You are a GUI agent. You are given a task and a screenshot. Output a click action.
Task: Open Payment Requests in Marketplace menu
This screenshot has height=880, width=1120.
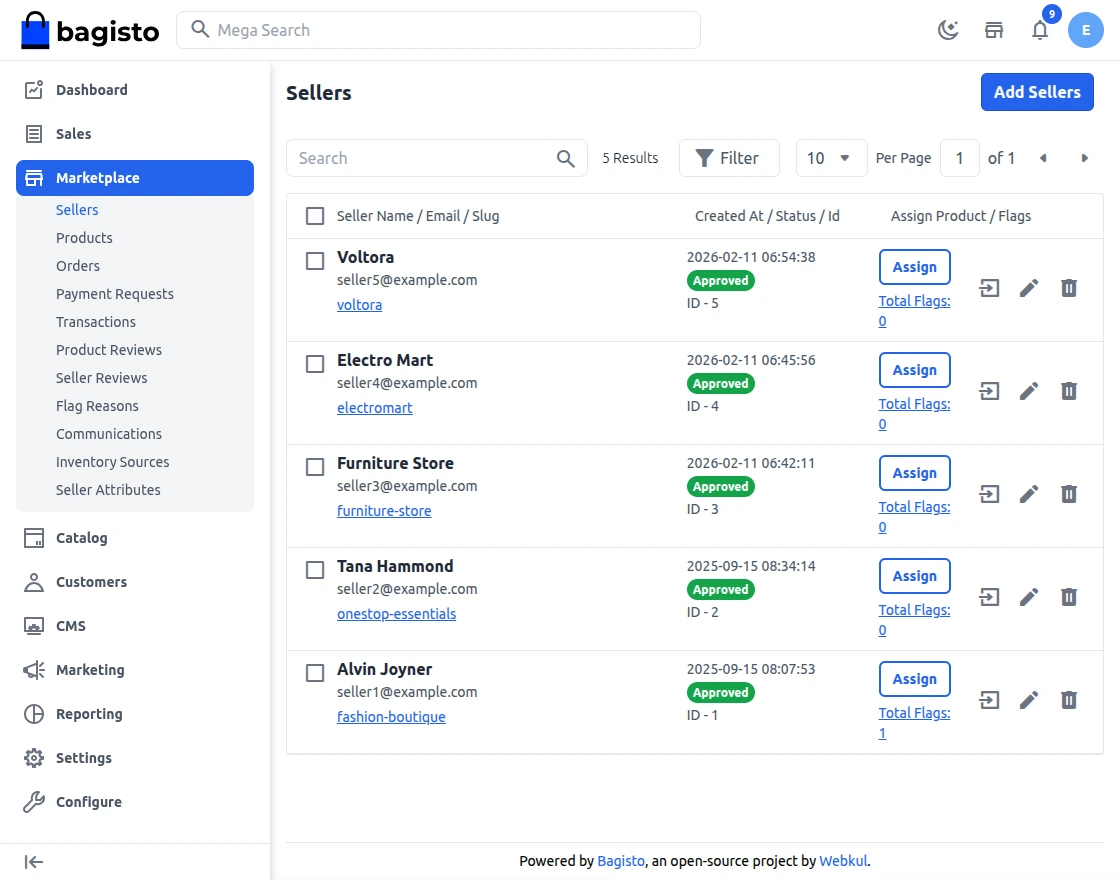coord(115,294)
